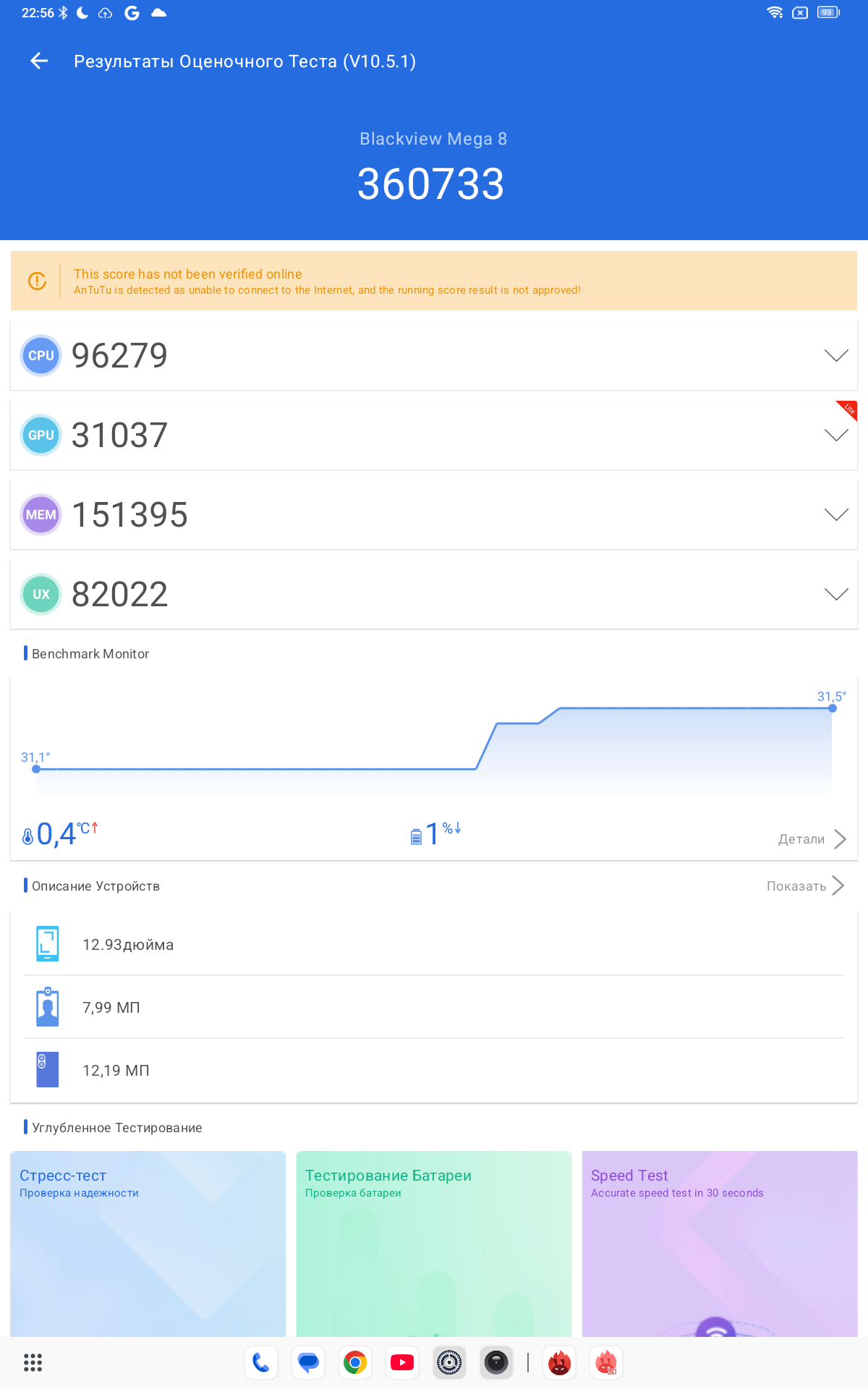868x1389 pixels.
Task: Tap Показать to show device description
Action: (x=805, y=886)
